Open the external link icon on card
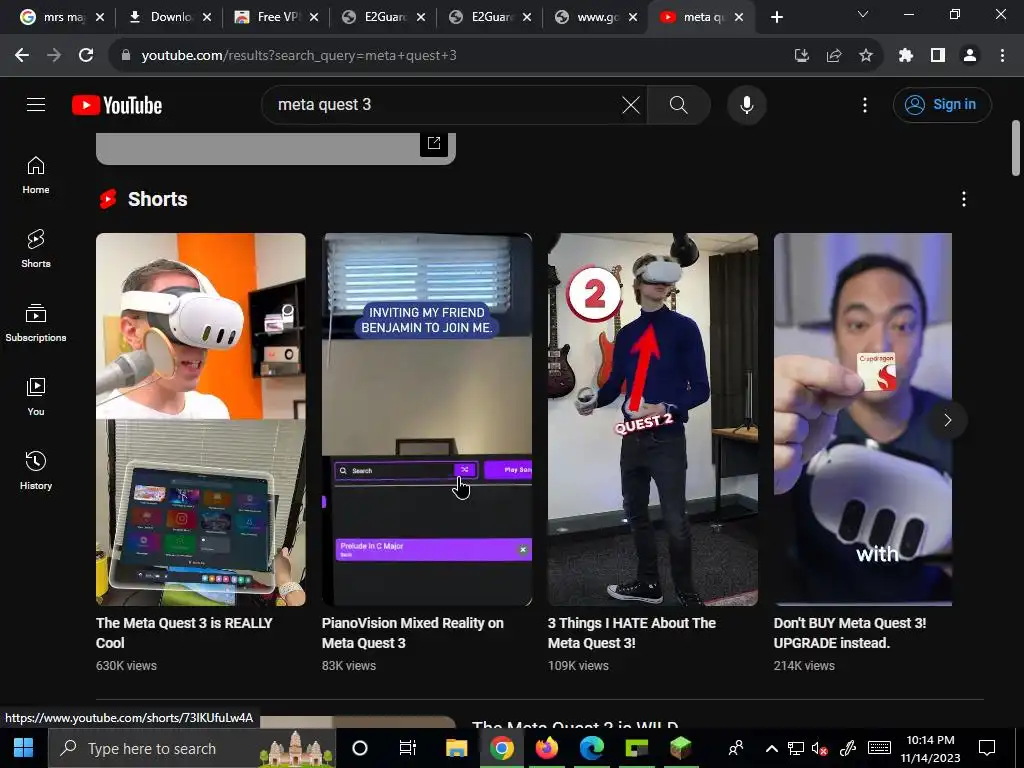 pos(434,143)
